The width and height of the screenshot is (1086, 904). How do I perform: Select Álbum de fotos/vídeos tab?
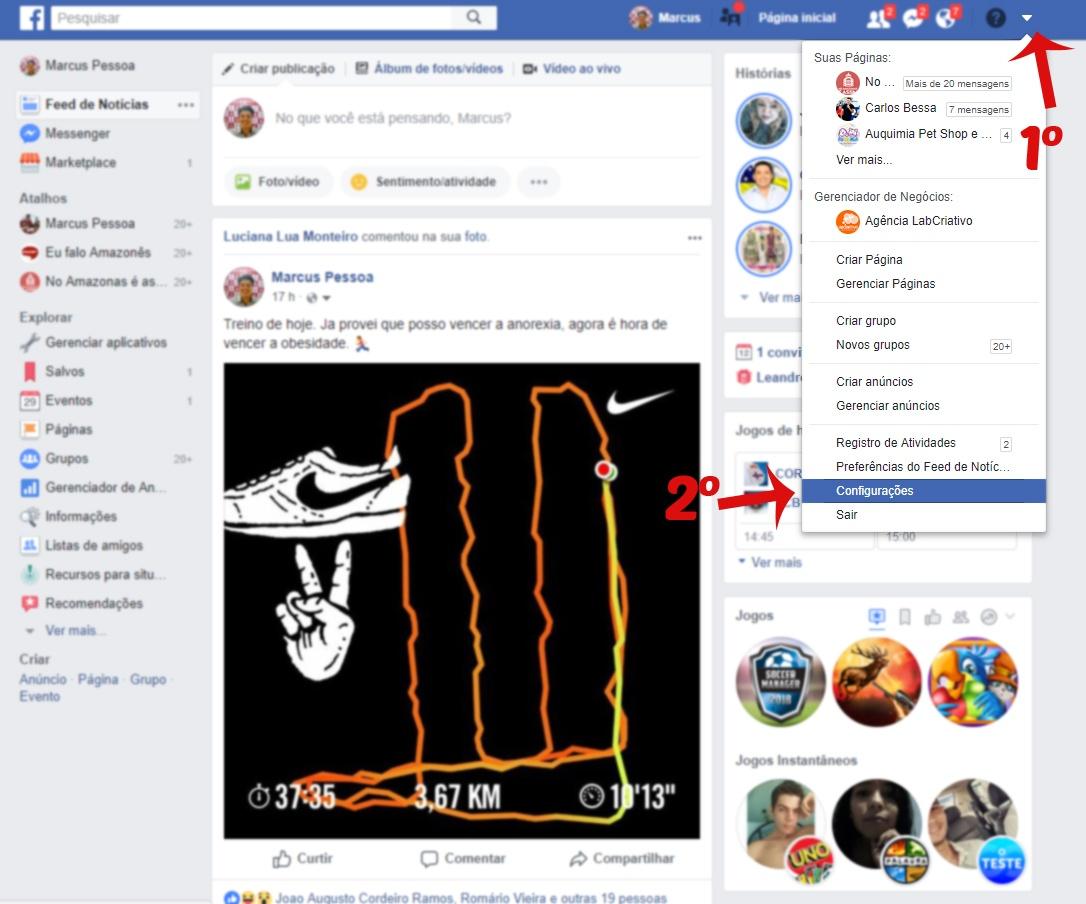[429, 69]
